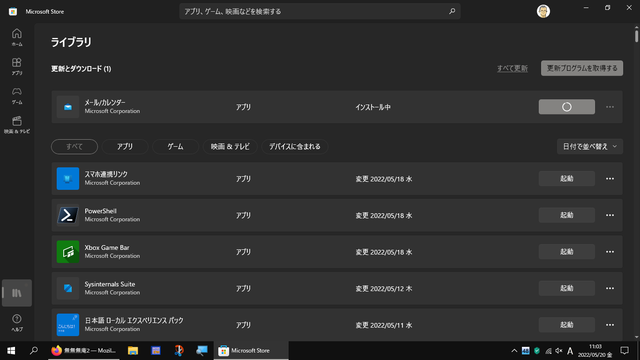Click the Xbox Game Bar name text
The width and height of the screenshot is (640, 360).
pos(107,247)
